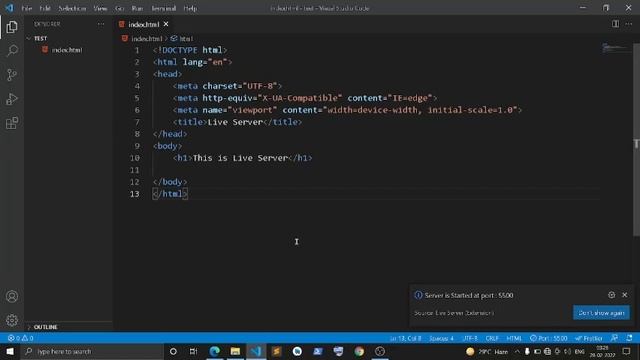The height and width of the screenshot is (360, 640).
Task: Change indentation via Spaces: 4
Action: (x=441, y=338)
